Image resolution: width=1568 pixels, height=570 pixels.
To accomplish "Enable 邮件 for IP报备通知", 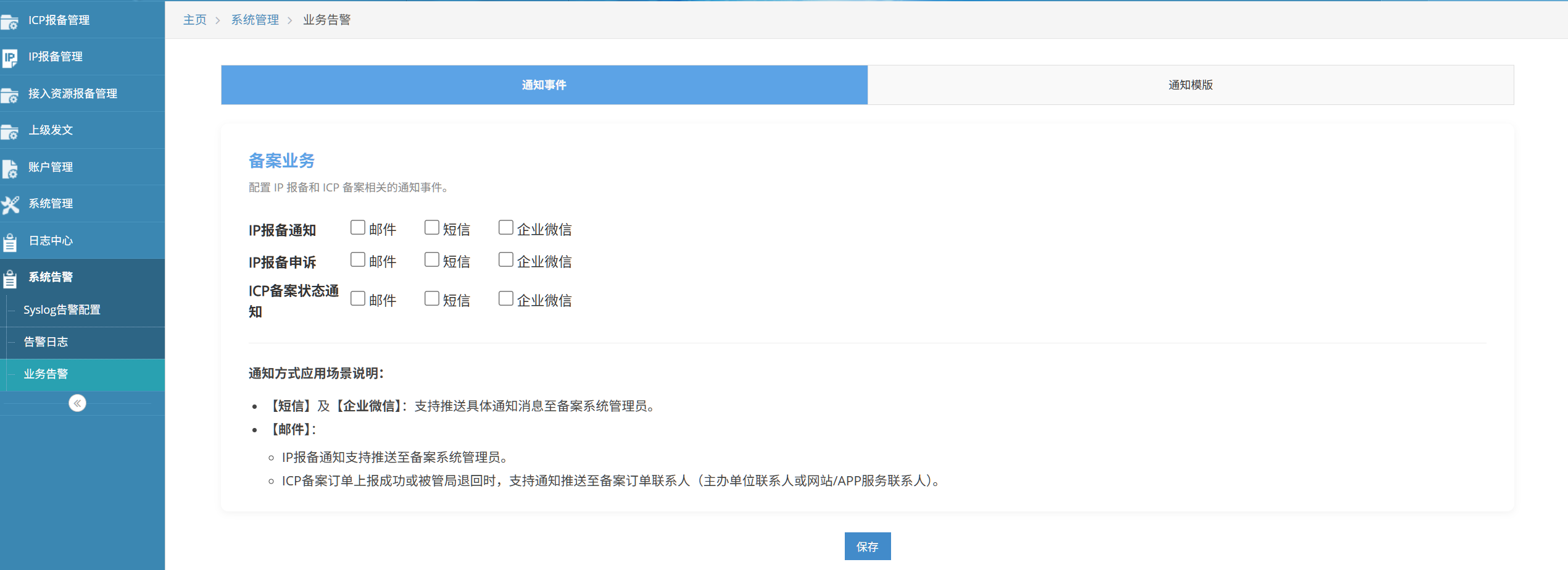I will click(358, 228).
